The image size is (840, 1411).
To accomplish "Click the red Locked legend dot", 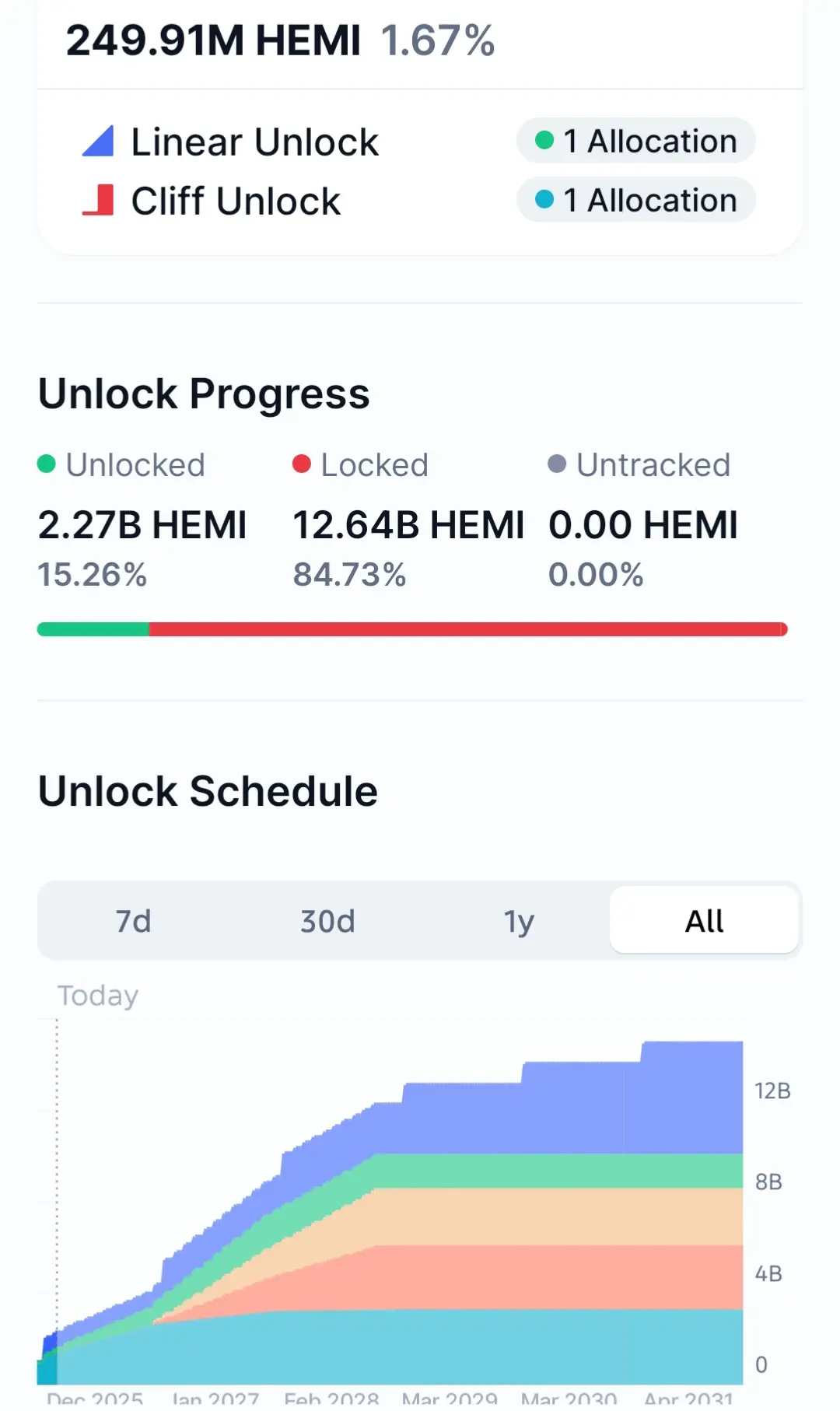I will click(302, 464).
